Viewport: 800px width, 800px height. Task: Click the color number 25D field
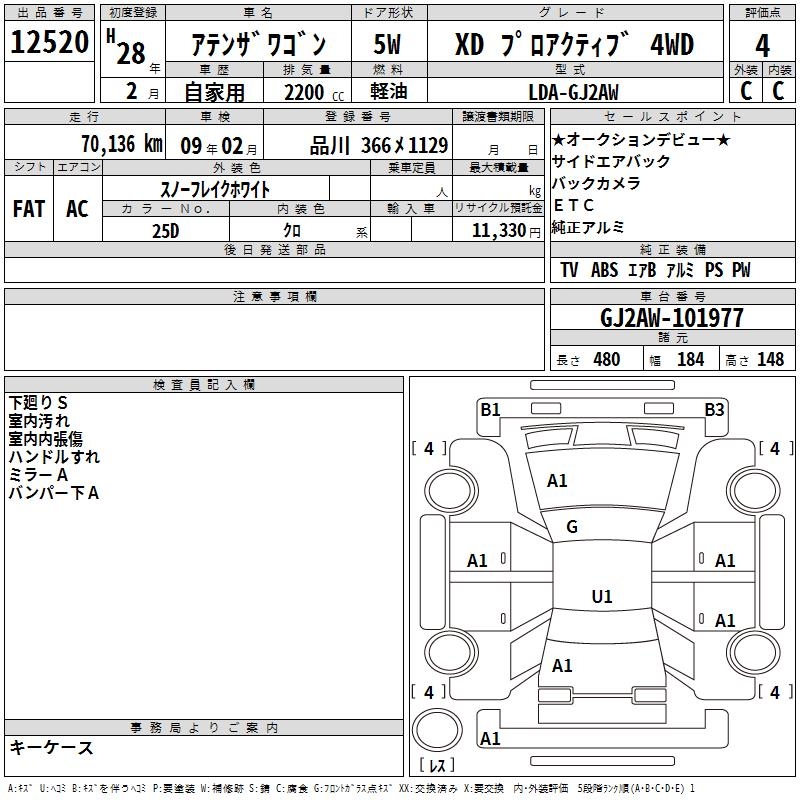pos(165,230)
